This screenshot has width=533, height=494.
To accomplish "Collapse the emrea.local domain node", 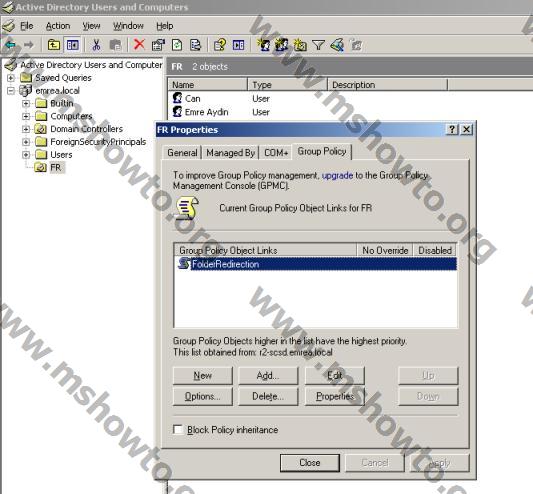I will point(11,91).
